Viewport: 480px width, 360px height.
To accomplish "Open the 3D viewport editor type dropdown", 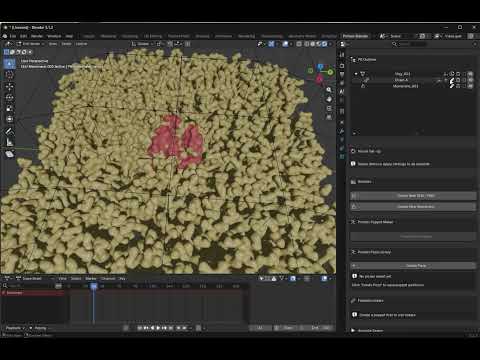I will click(8, 44).
